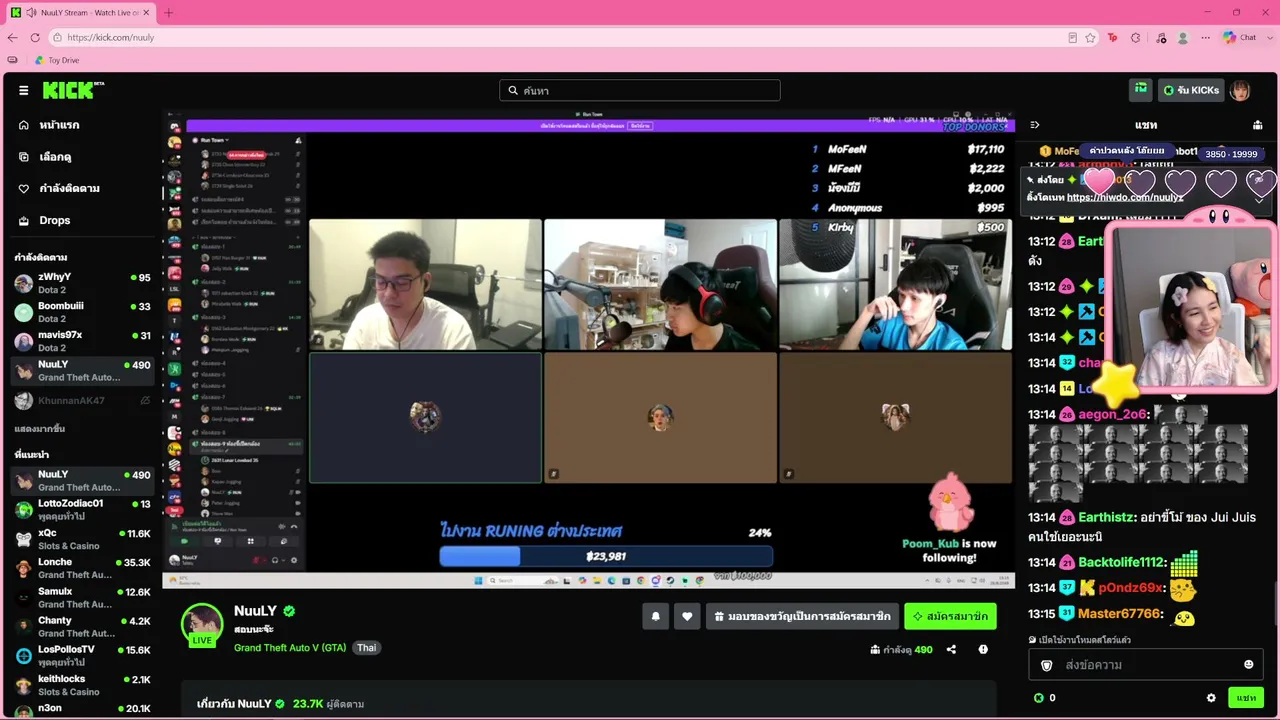Open Boombuiii channel in following list
This screenshot has width=1280, height=720.
[84, 312]
